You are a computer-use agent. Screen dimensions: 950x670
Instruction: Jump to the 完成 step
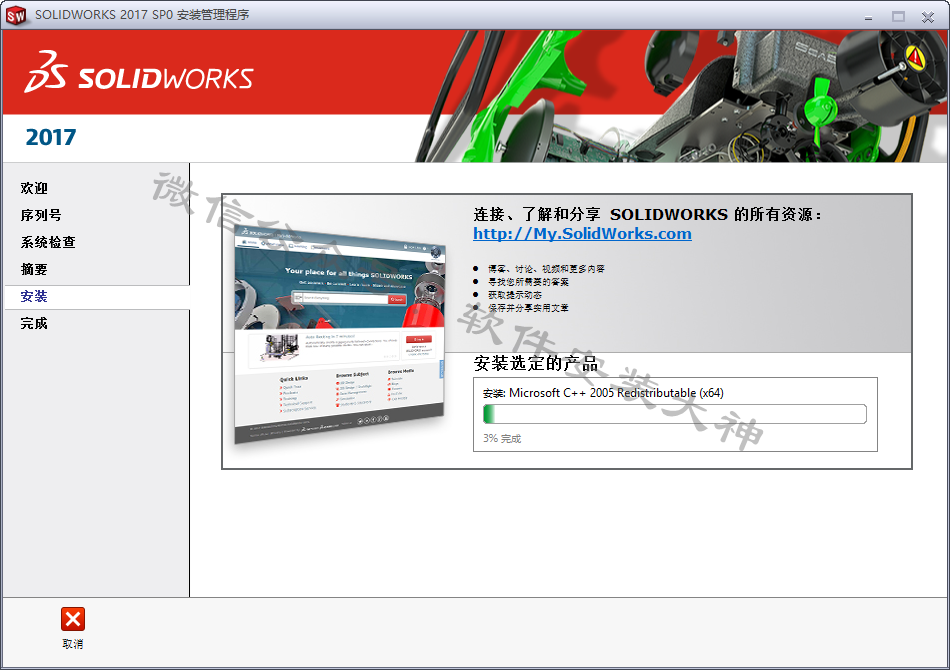(x=34, y=323)
